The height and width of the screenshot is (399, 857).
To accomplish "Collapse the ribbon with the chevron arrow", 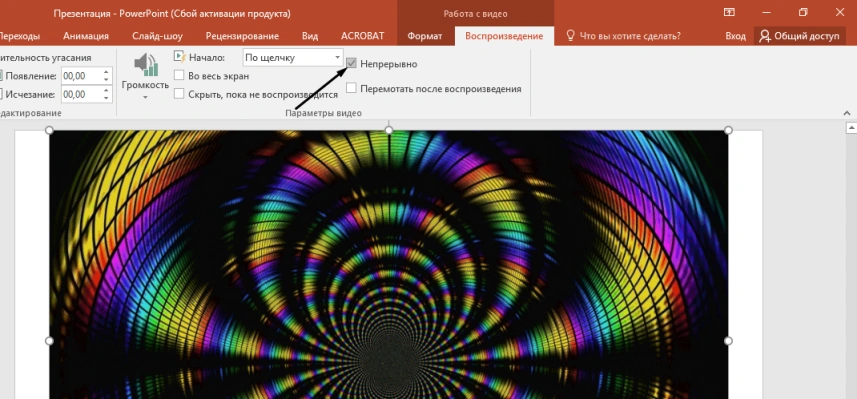I will (x=848, y=113).
